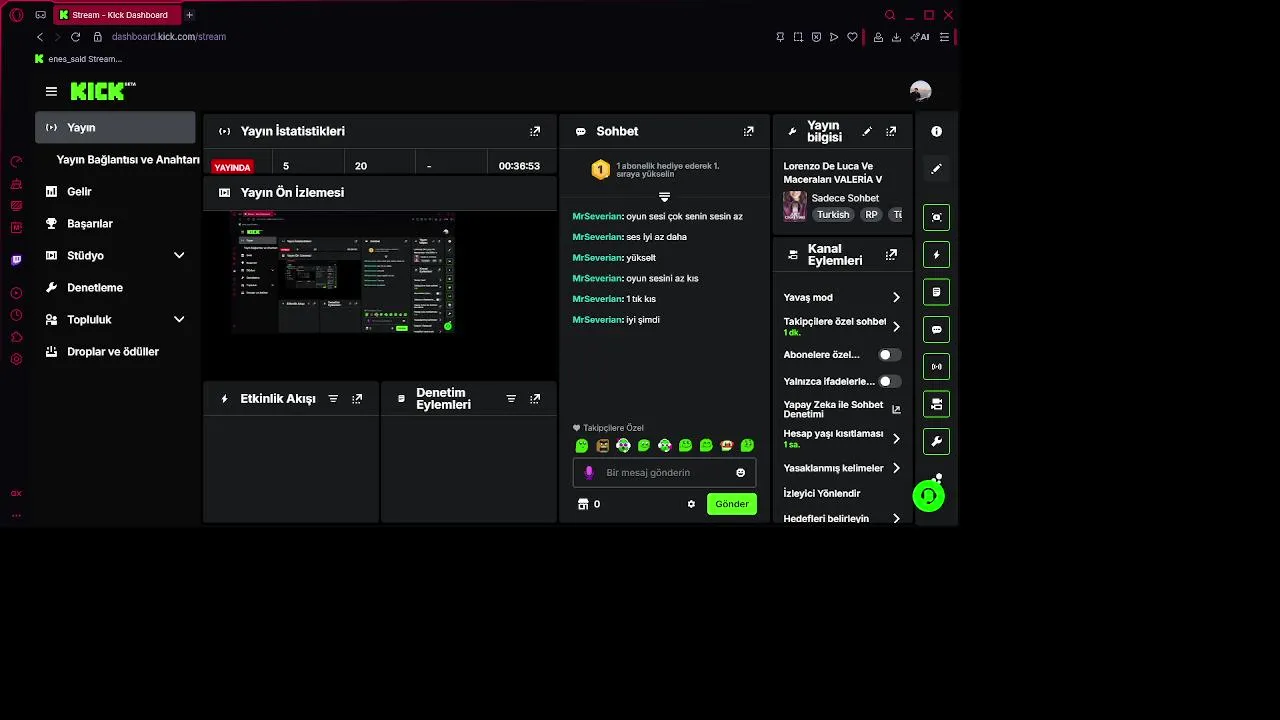The image size is (1280, 720).
Task: Open Yasaklanmış kelimeler options chevron
Action: tap(896, 468)
